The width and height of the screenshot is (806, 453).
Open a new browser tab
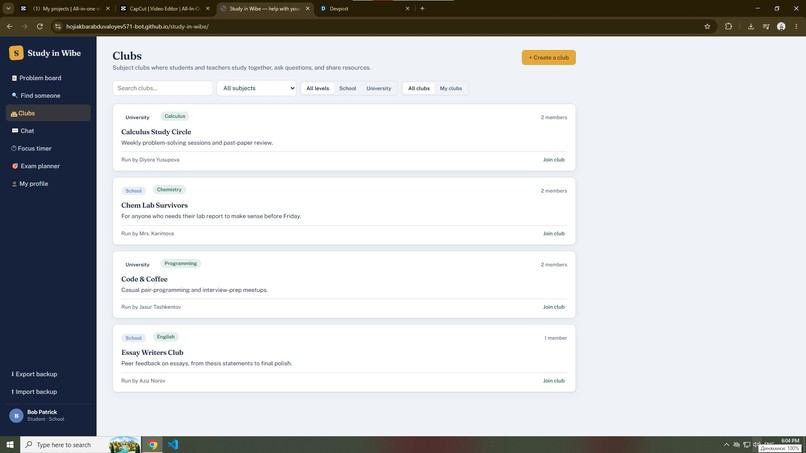click(x=422, y=9)
